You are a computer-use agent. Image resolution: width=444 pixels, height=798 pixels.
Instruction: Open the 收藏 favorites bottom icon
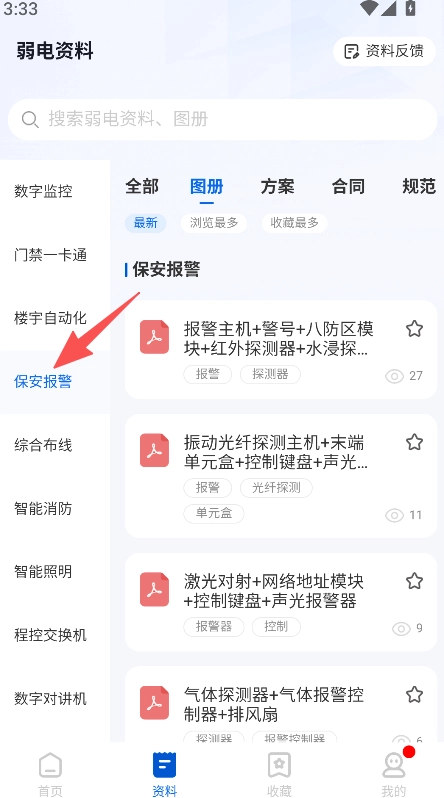tap(279, 765)
